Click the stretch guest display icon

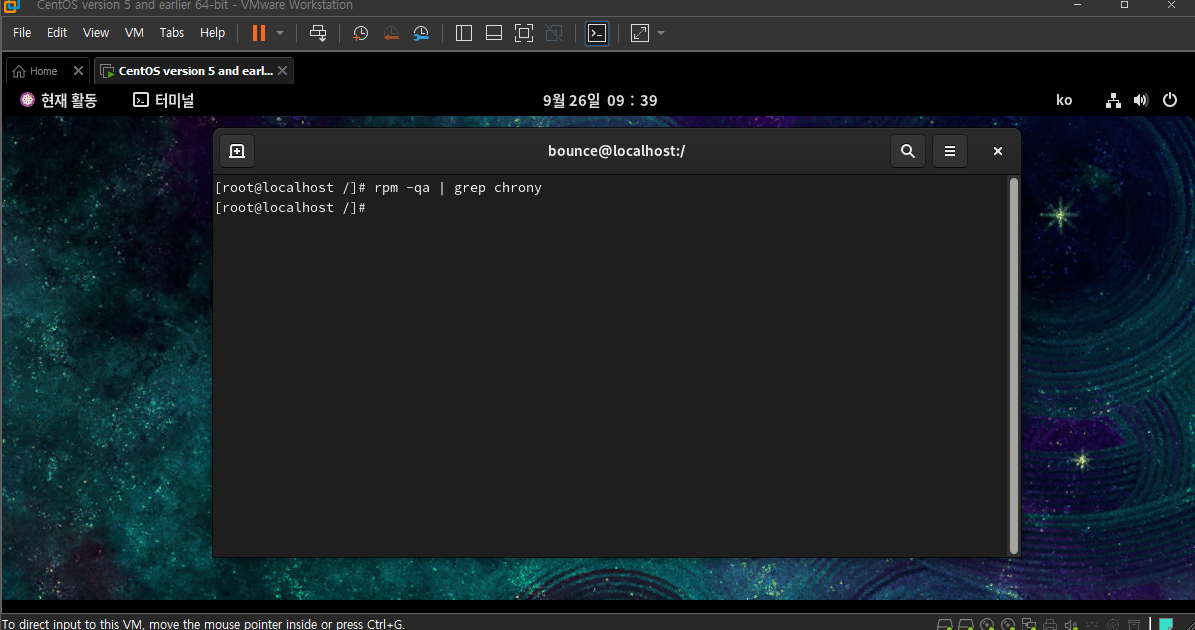pyautogui.click(x=639, y=33)
